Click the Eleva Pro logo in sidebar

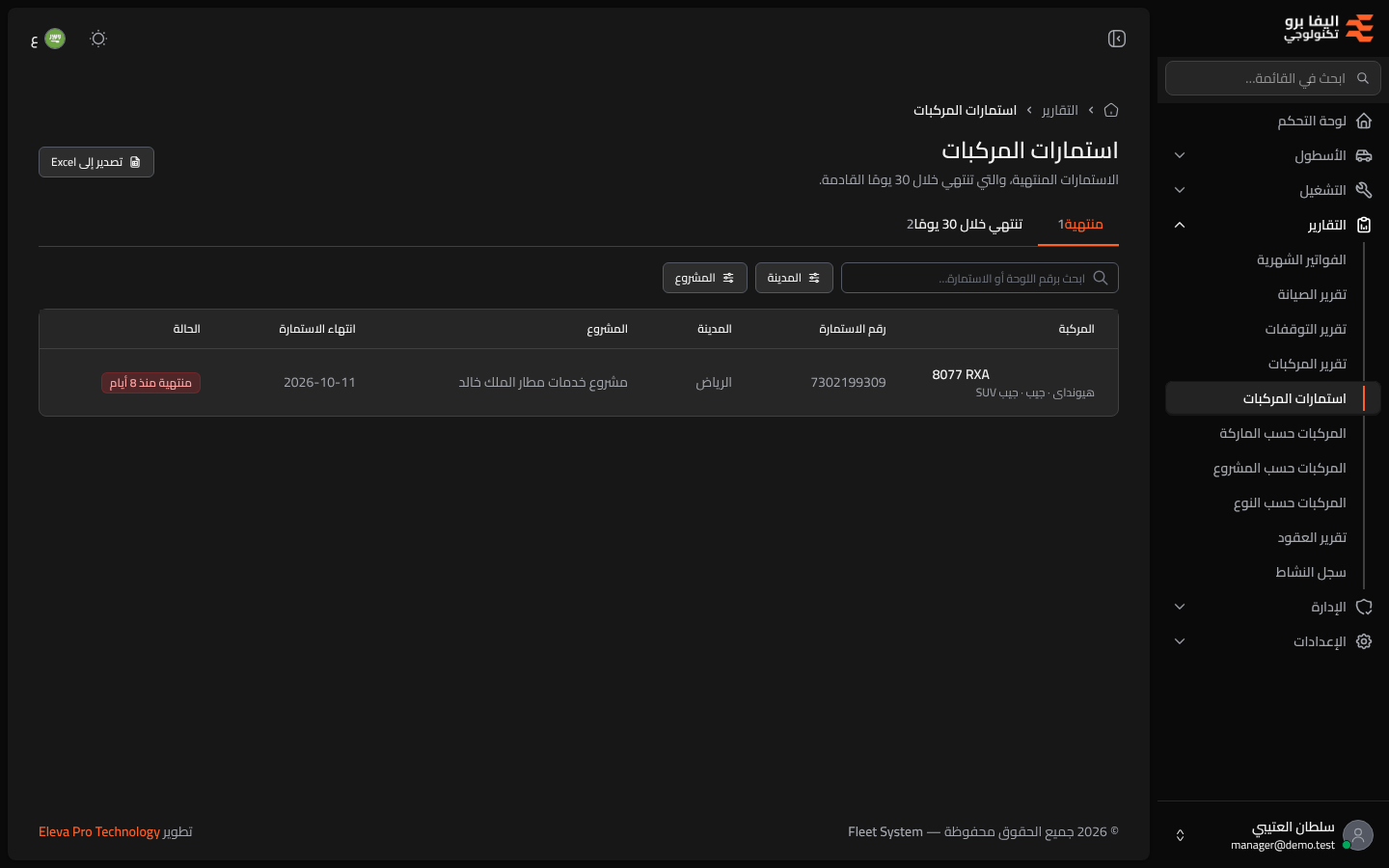point(1328,29)
